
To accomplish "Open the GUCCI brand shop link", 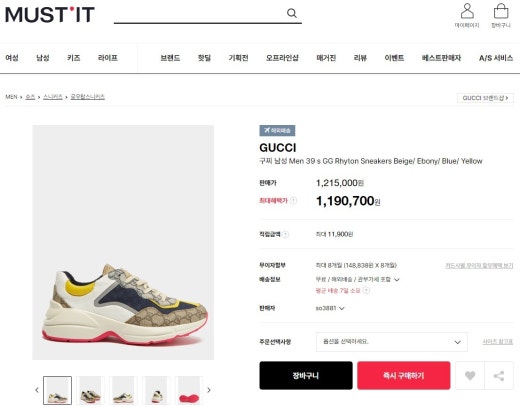I will point(485,98).
